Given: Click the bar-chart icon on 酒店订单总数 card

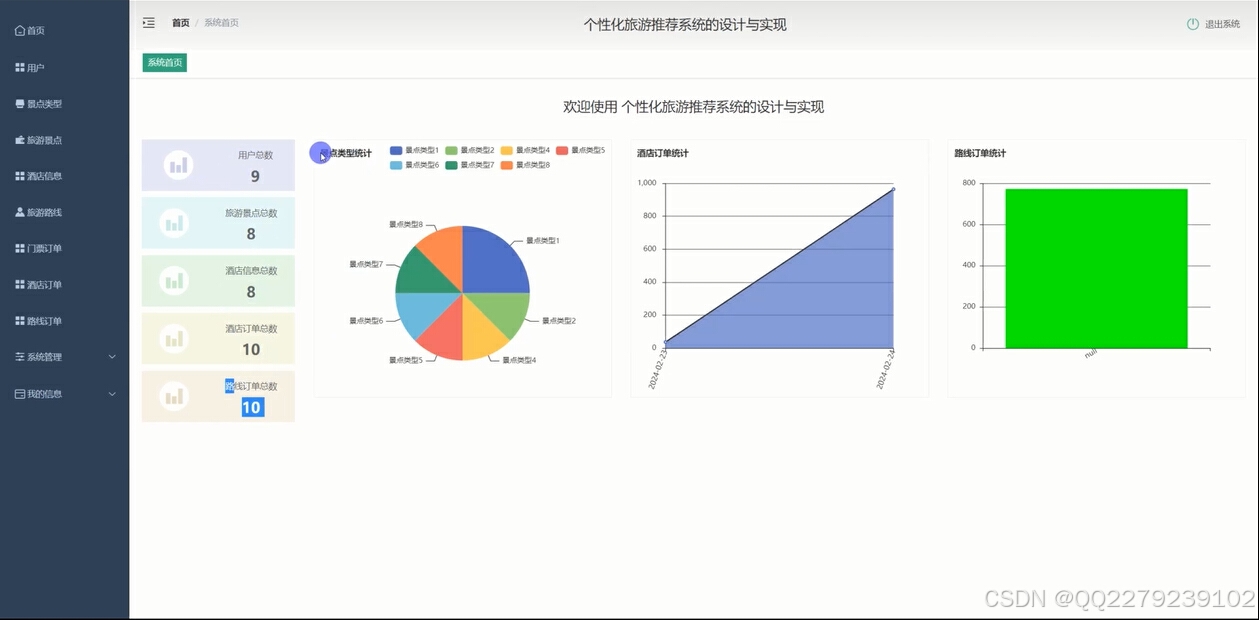Looking at the screenshot, I should coord(176,339).
